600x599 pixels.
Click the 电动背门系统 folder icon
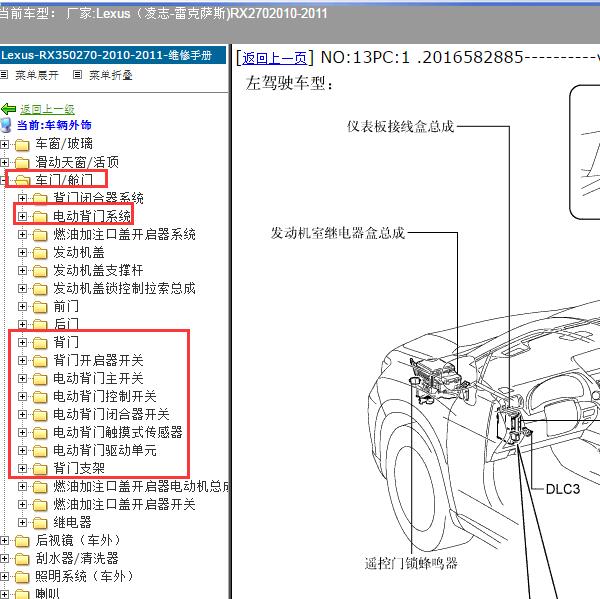coord(40,217)
